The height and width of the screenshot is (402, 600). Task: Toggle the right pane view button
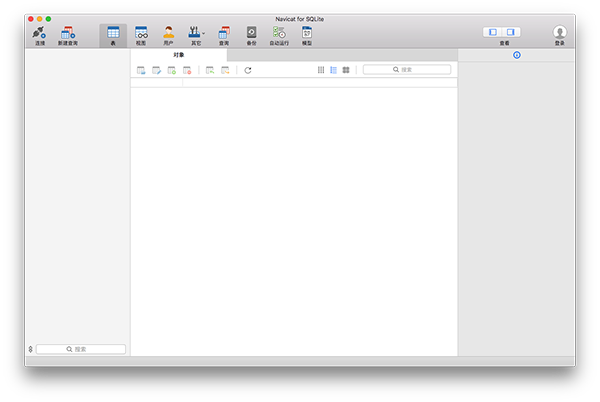point(511,32)
